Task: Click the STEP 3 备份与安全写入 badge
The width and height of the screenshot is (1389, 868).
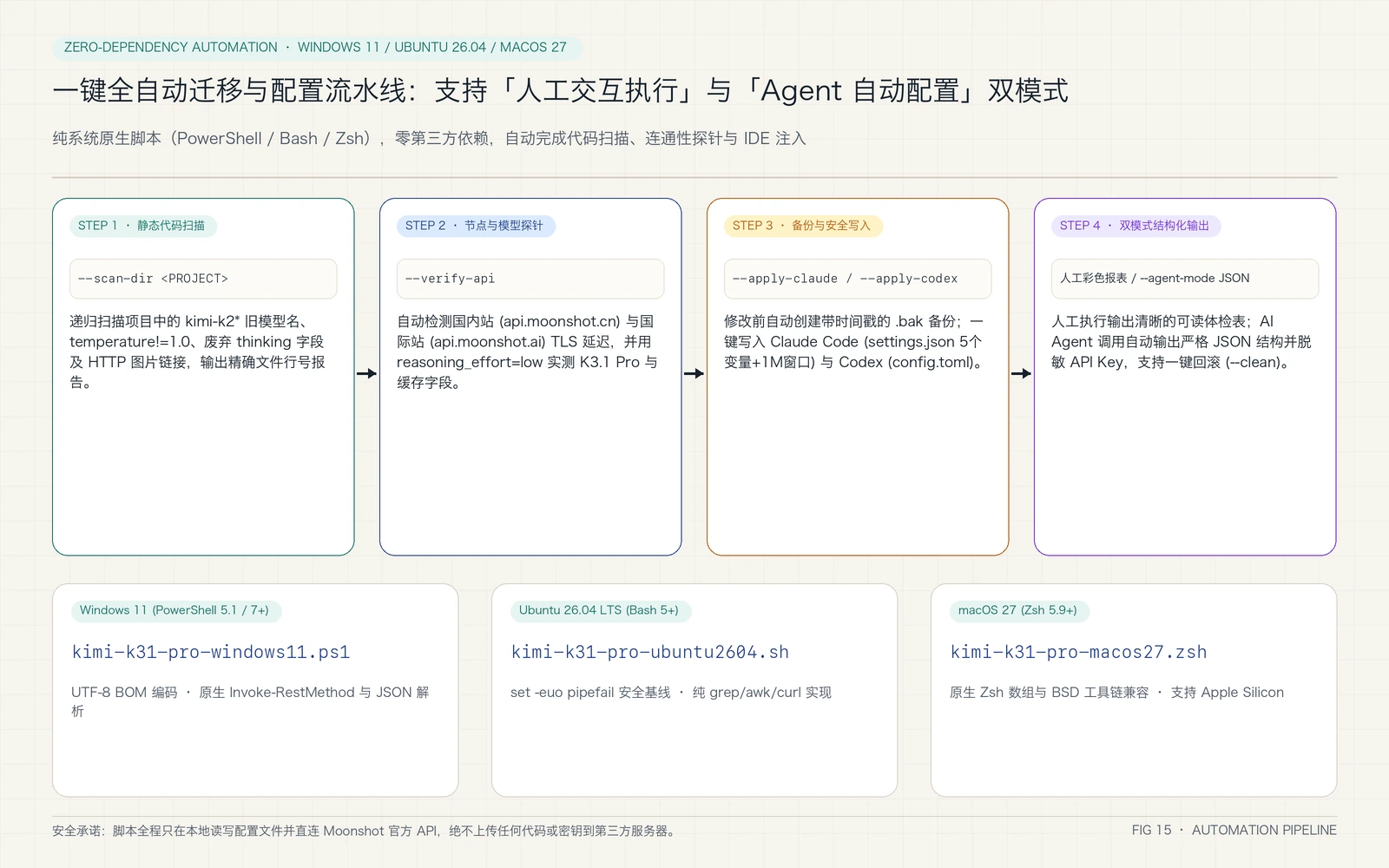Action: (x=803, y=226)
